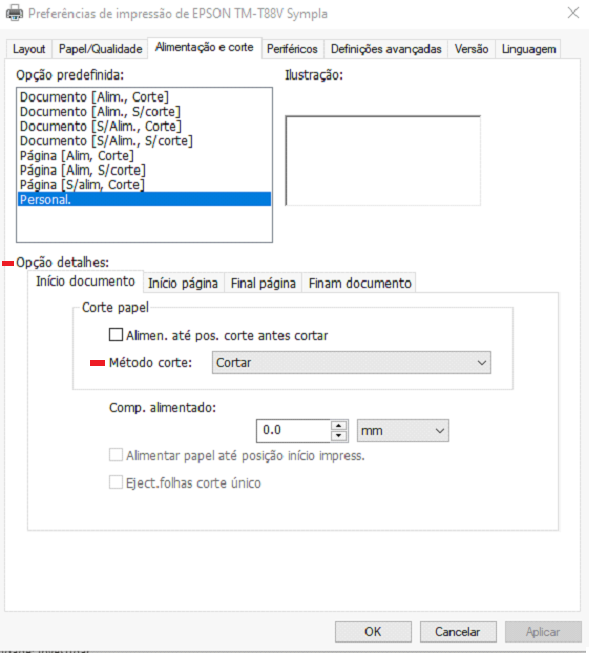
Task: Click the Aplicar button
Action: point(543,632)
